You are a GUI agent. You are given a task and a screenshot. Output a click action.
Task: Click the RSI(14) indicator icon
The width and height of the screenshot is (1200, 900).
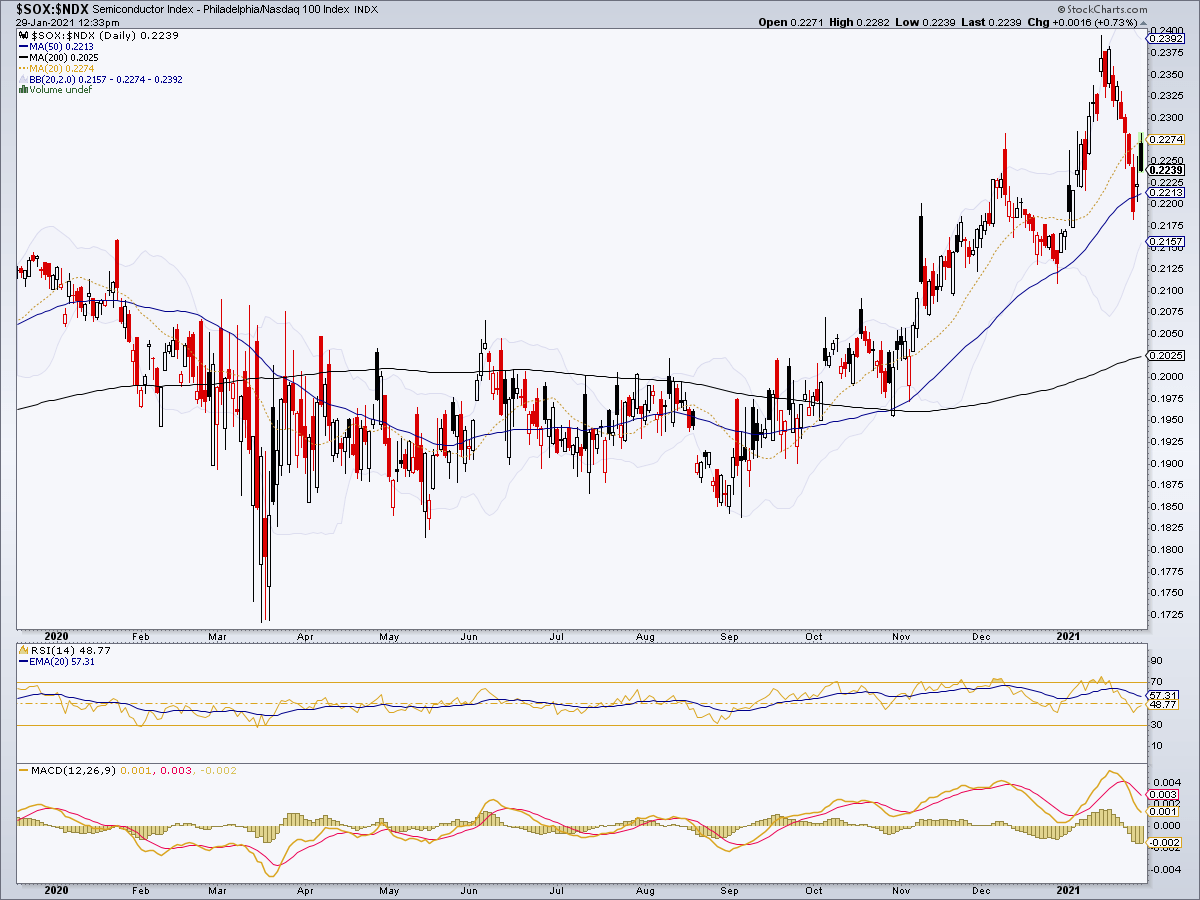click(x=23, y=650)
